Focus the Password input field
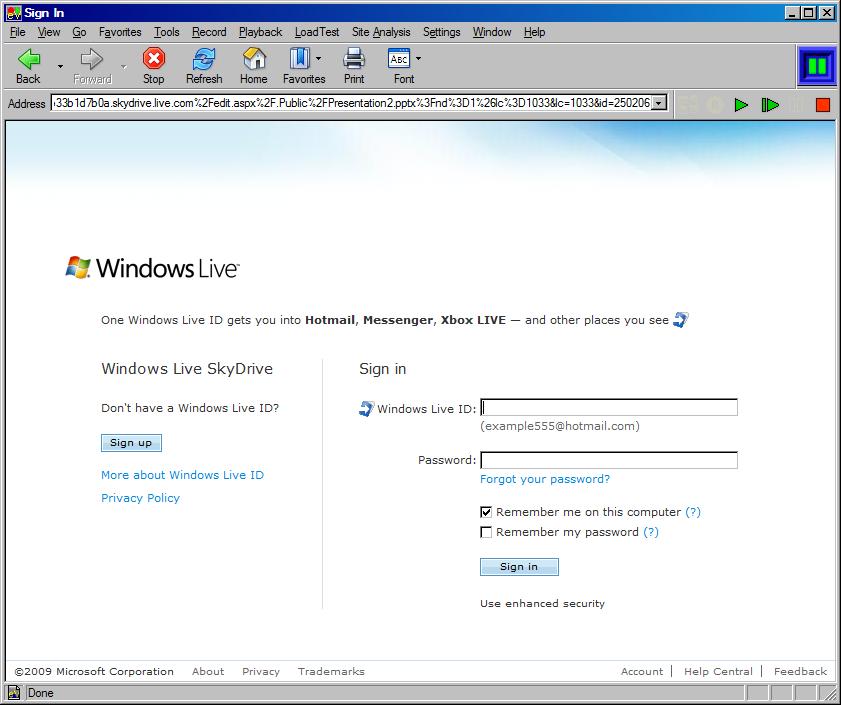The height and width of the screenshot is (705, 841). [x=609, y=460]
